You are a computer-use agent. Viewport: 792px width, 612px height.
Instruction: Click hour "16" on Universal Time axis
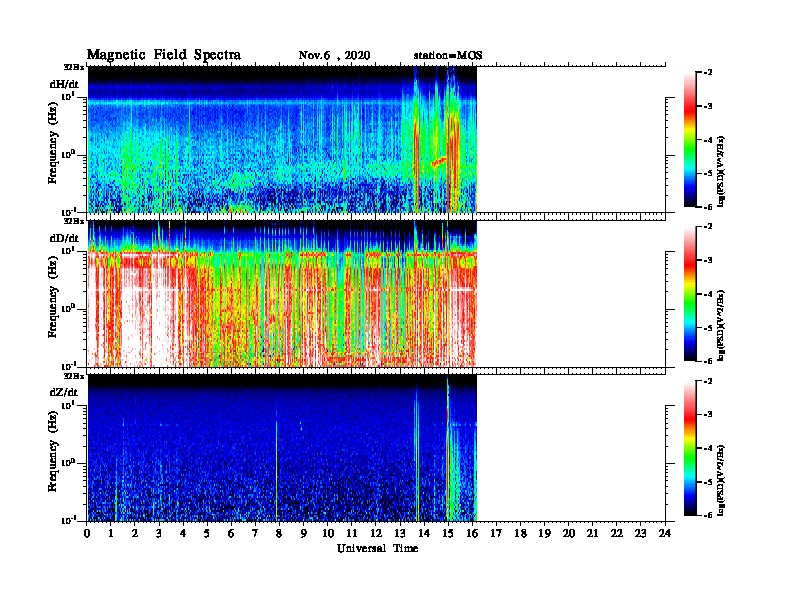coord(472,534)
